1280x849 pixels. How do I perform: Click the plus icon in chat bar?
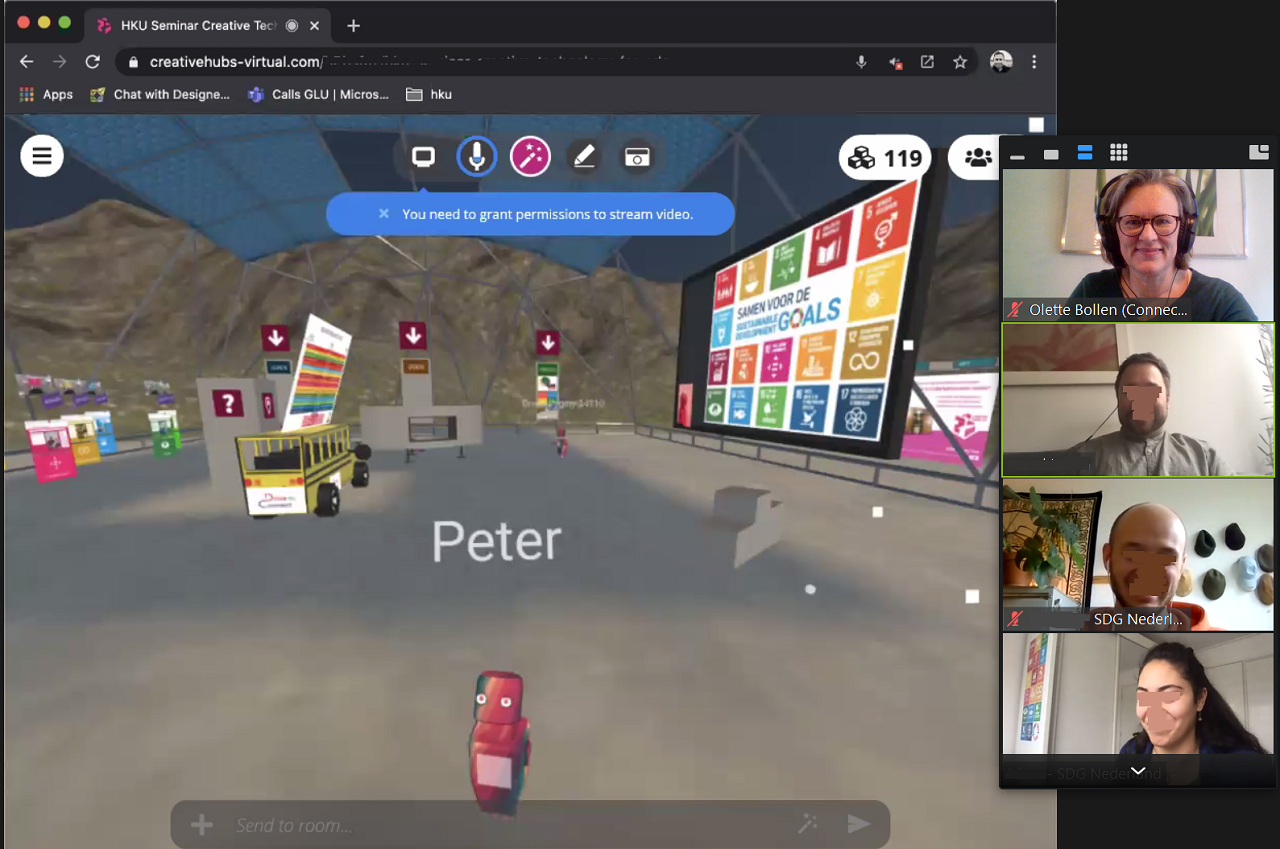202,825
